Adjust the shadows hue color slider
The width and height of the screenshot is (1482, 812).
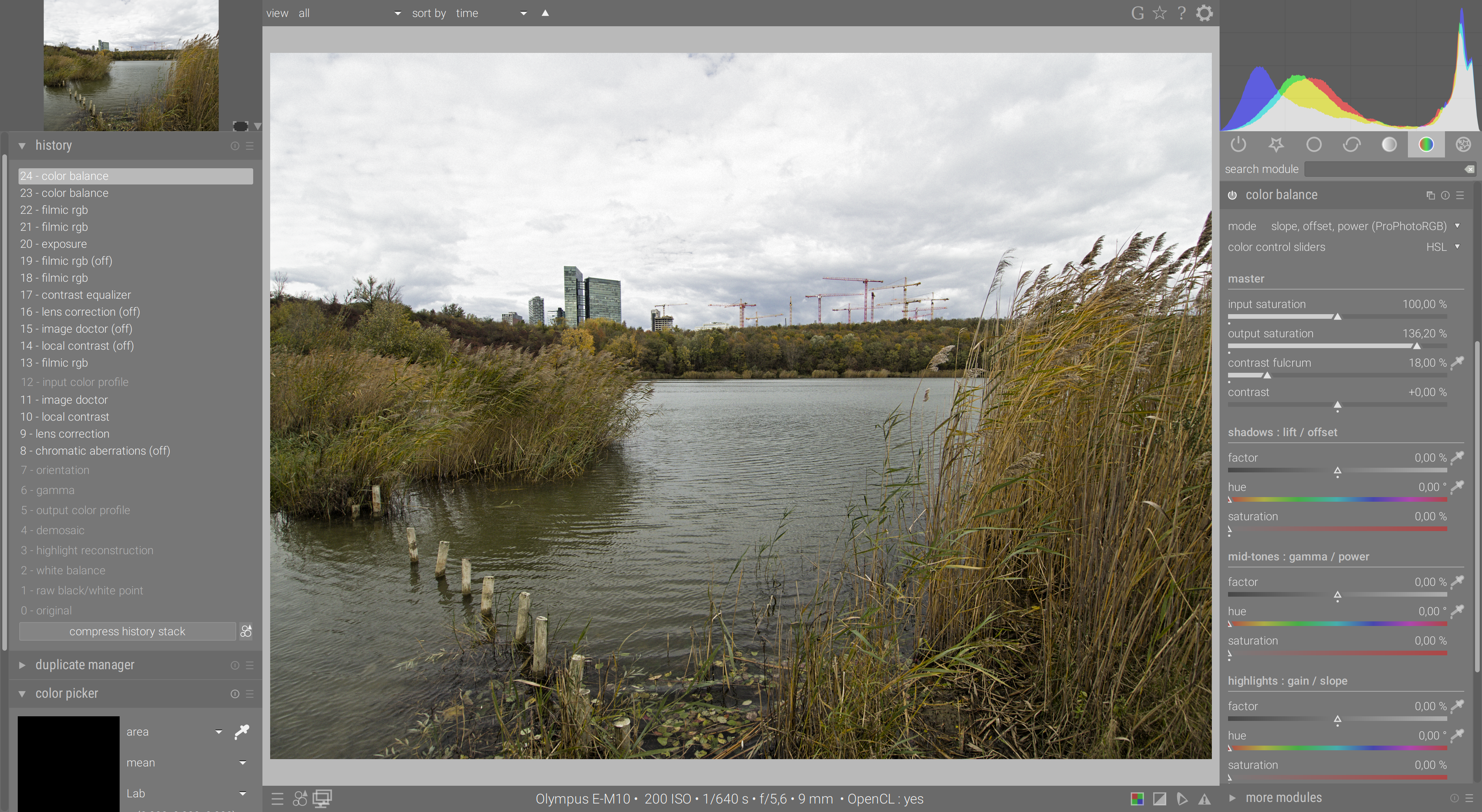[1337, 499]
